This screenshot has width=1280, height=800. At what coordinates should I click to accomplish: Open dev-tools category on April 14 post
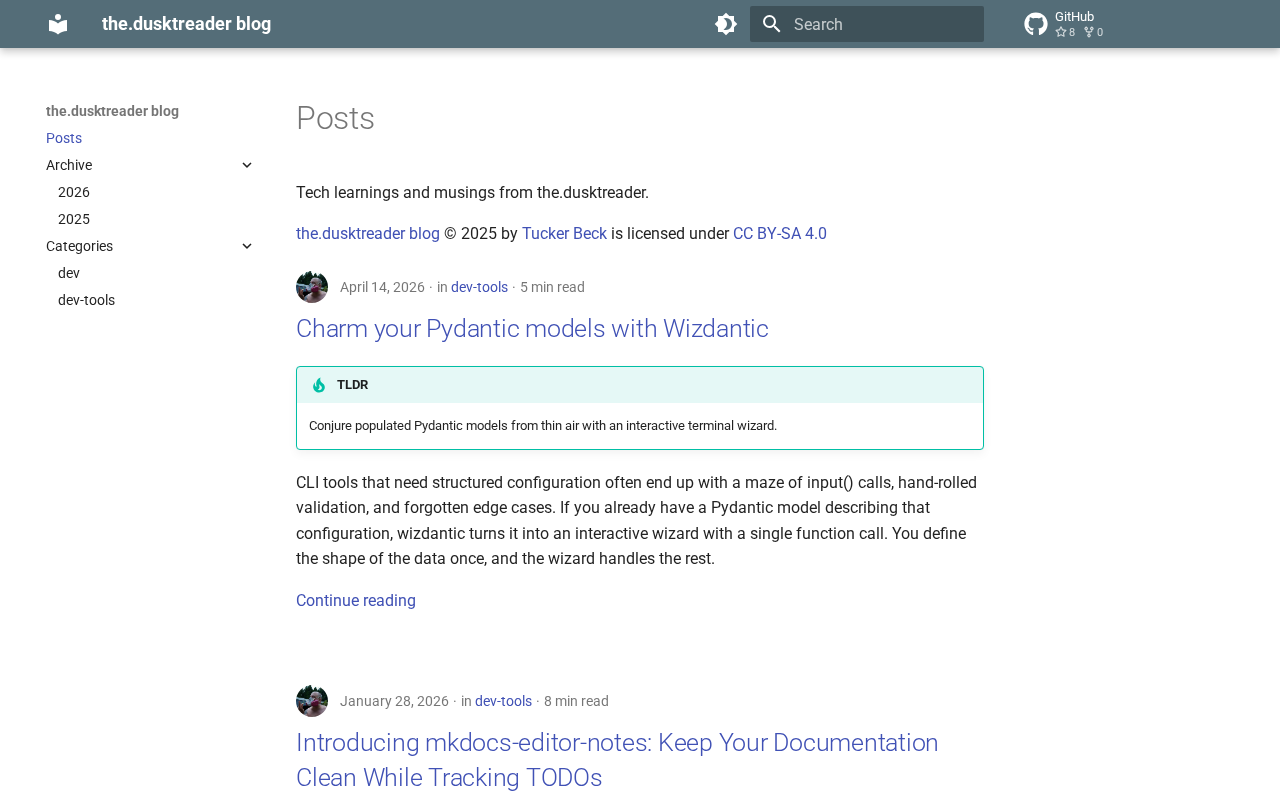click(479, 287)
